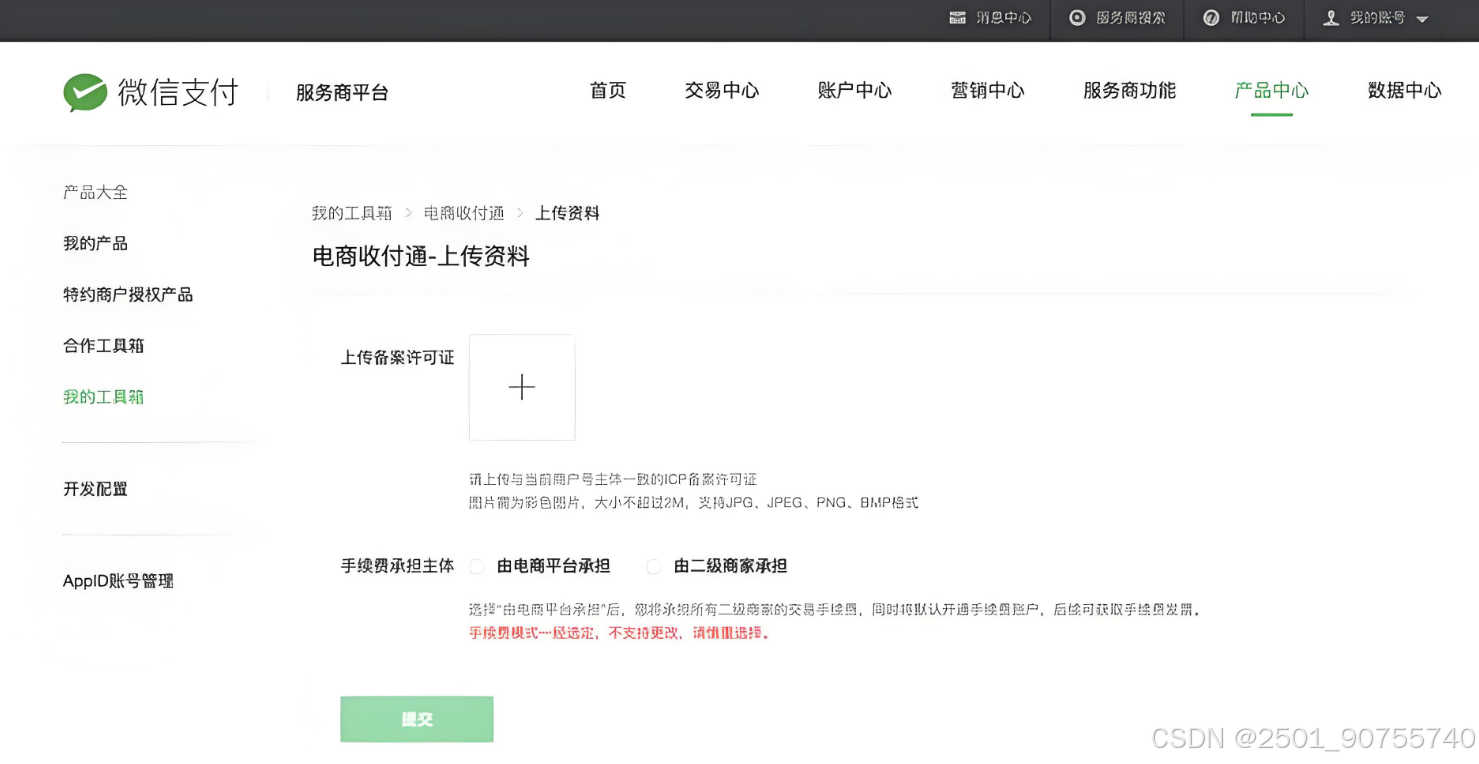Screen dimensions: 1479x764
Task: Open 合作工具箱 in the sidebar
Action: click(x=104, y=346)
